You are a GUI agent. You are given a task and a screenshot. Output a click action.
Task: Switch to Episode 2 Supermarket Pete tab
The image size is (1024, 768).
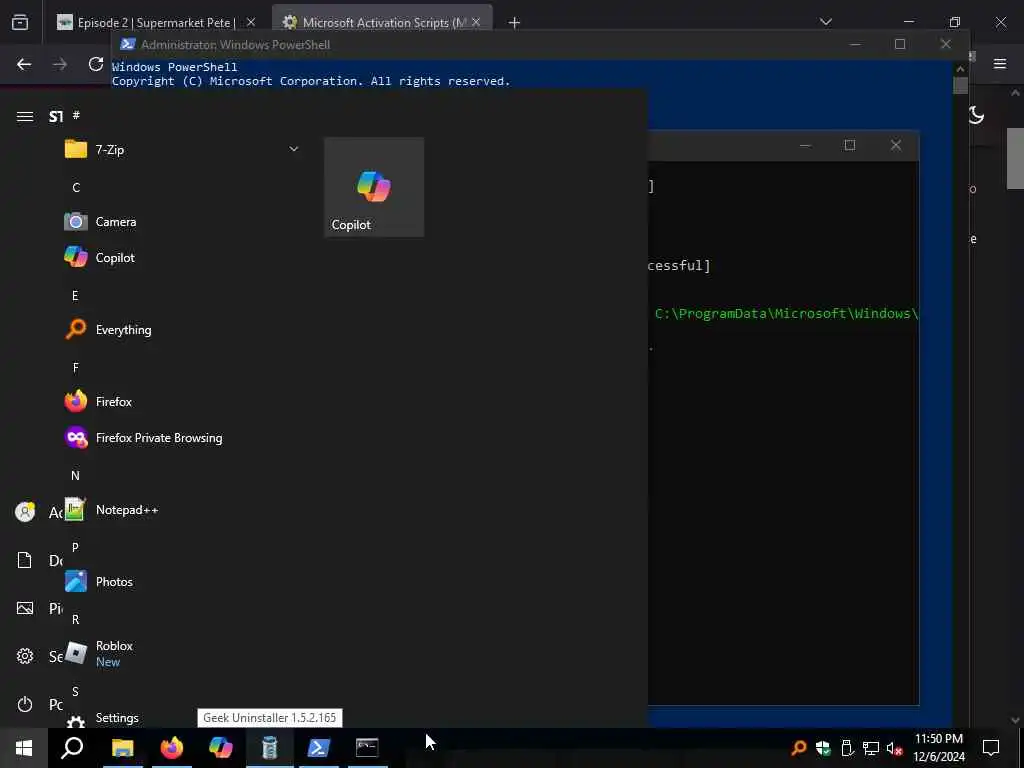pos(155,23)
